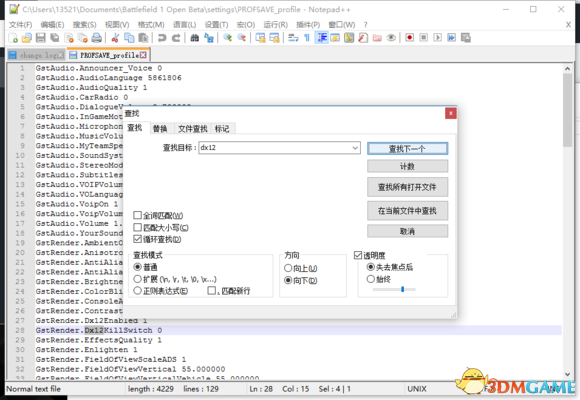Select the 普通 normal search mode

click(137, 267)
